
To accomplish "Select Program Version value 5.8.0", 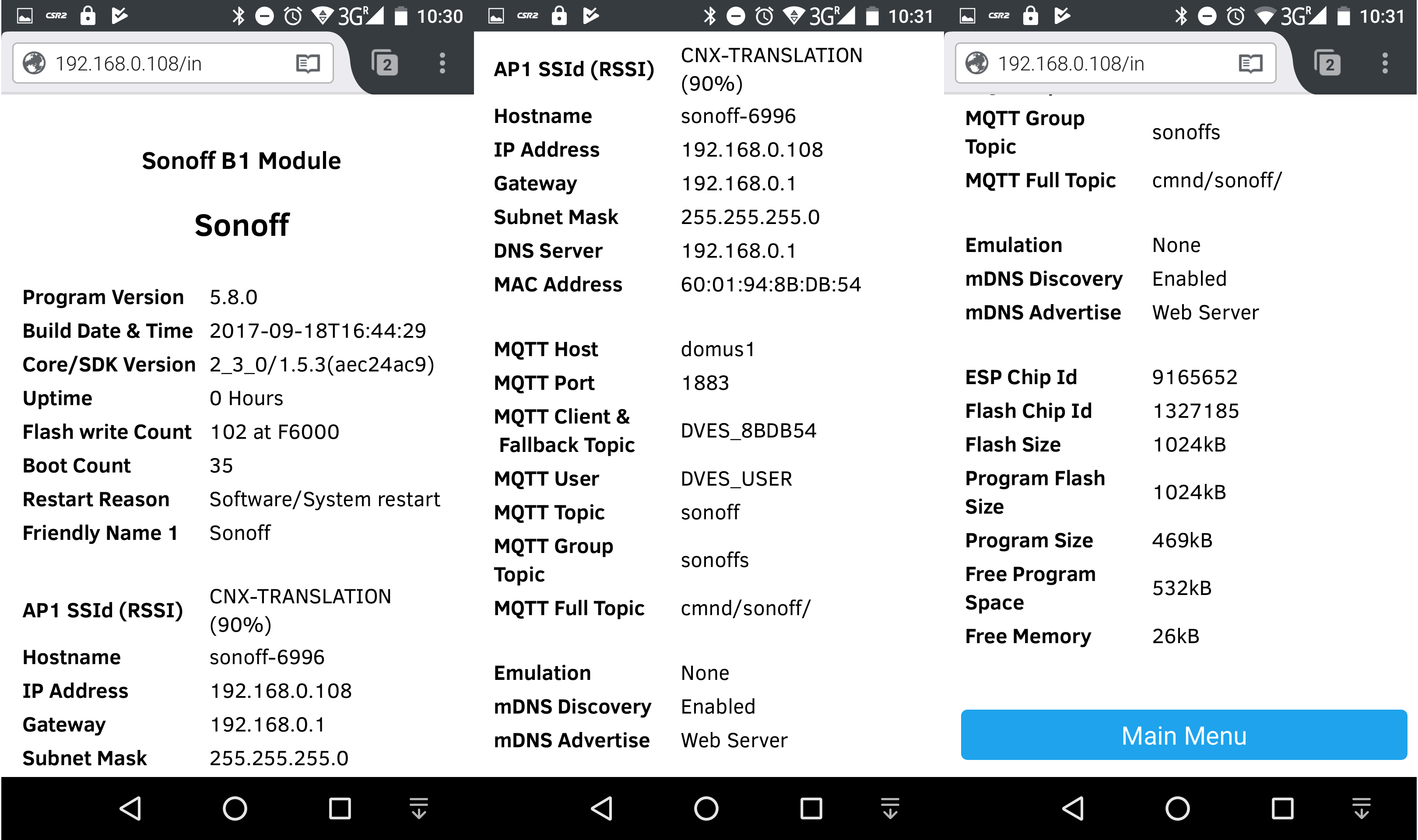I will (233, 297).
